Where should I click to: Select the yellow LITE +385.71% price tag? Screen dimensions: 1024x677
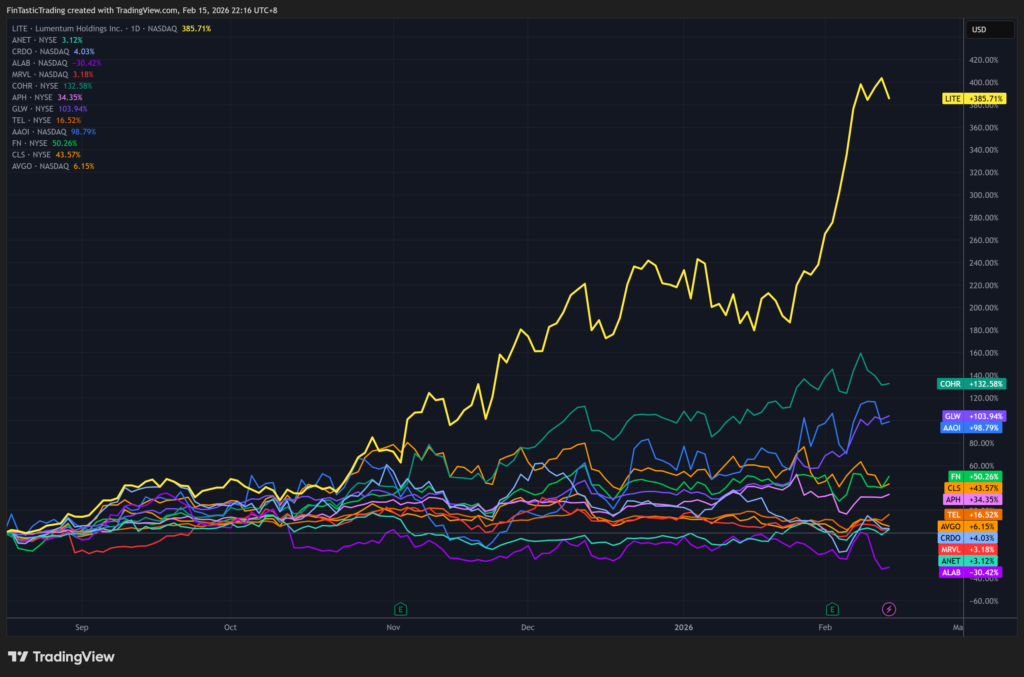[974, 99]
